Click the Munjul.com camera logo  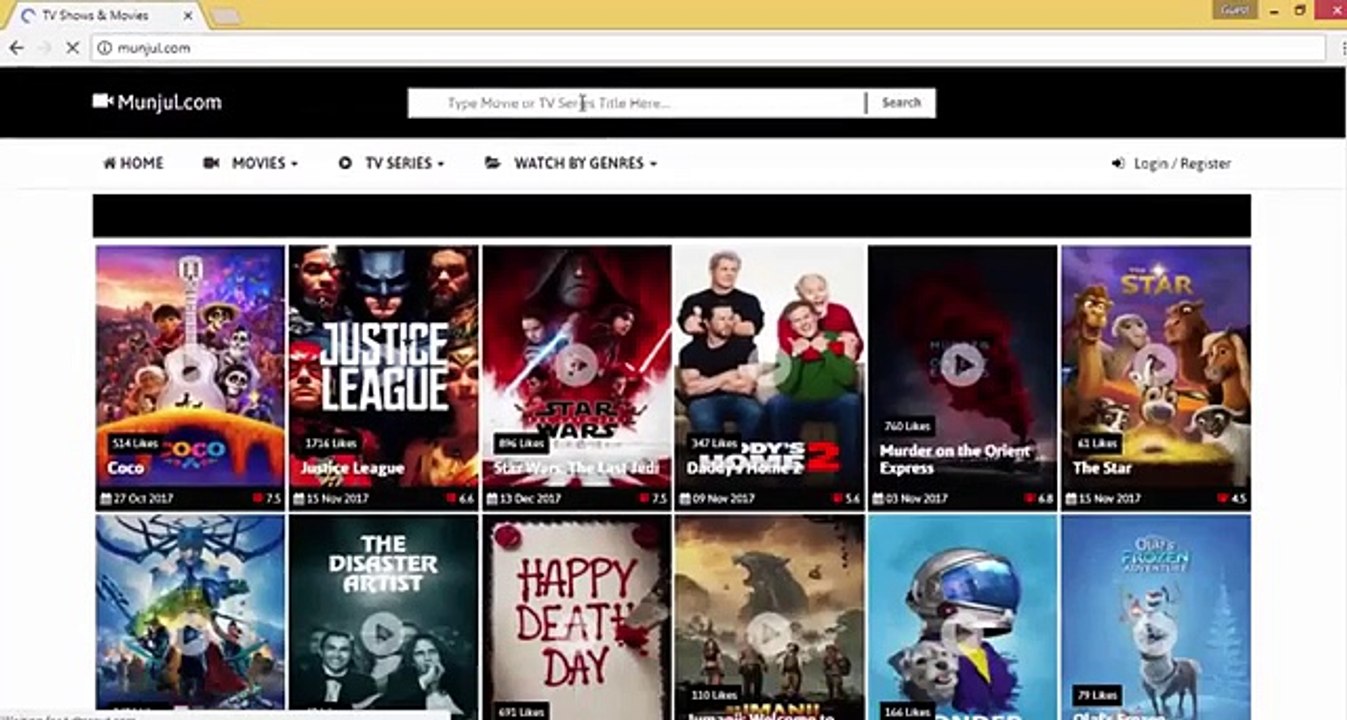(x=157, y=102)
